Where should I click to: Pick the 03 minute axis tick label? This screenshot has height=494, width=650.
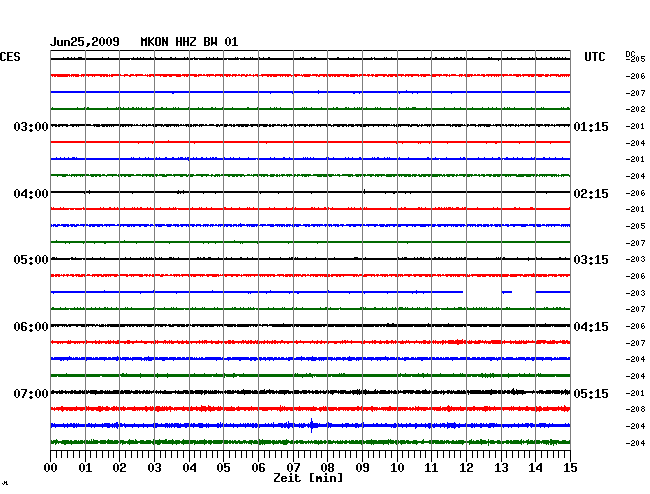pyautogui.click(x=154, y=468)
